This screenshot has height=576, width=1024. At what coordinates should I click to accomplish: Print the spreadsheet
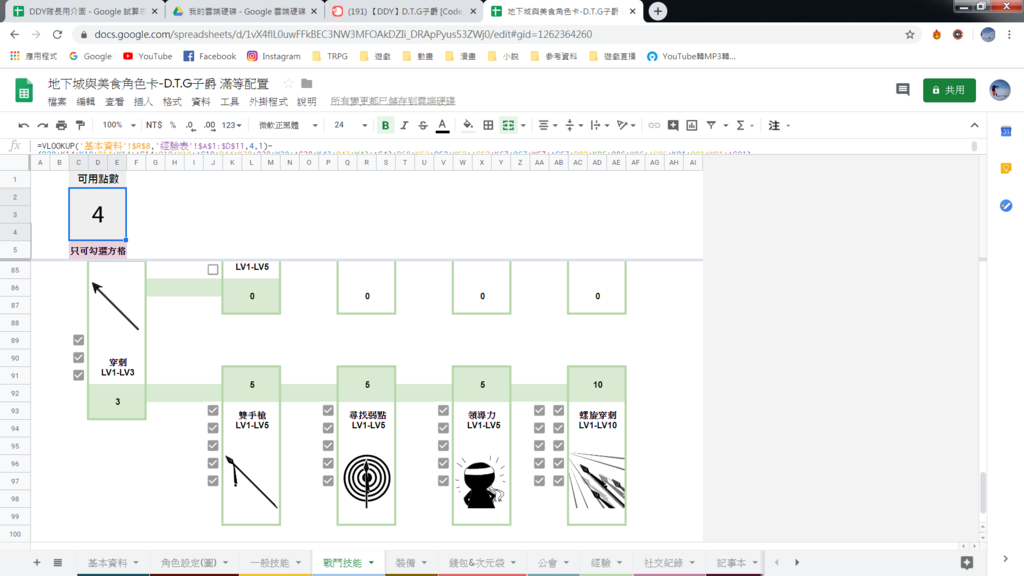tap(61, 125)
